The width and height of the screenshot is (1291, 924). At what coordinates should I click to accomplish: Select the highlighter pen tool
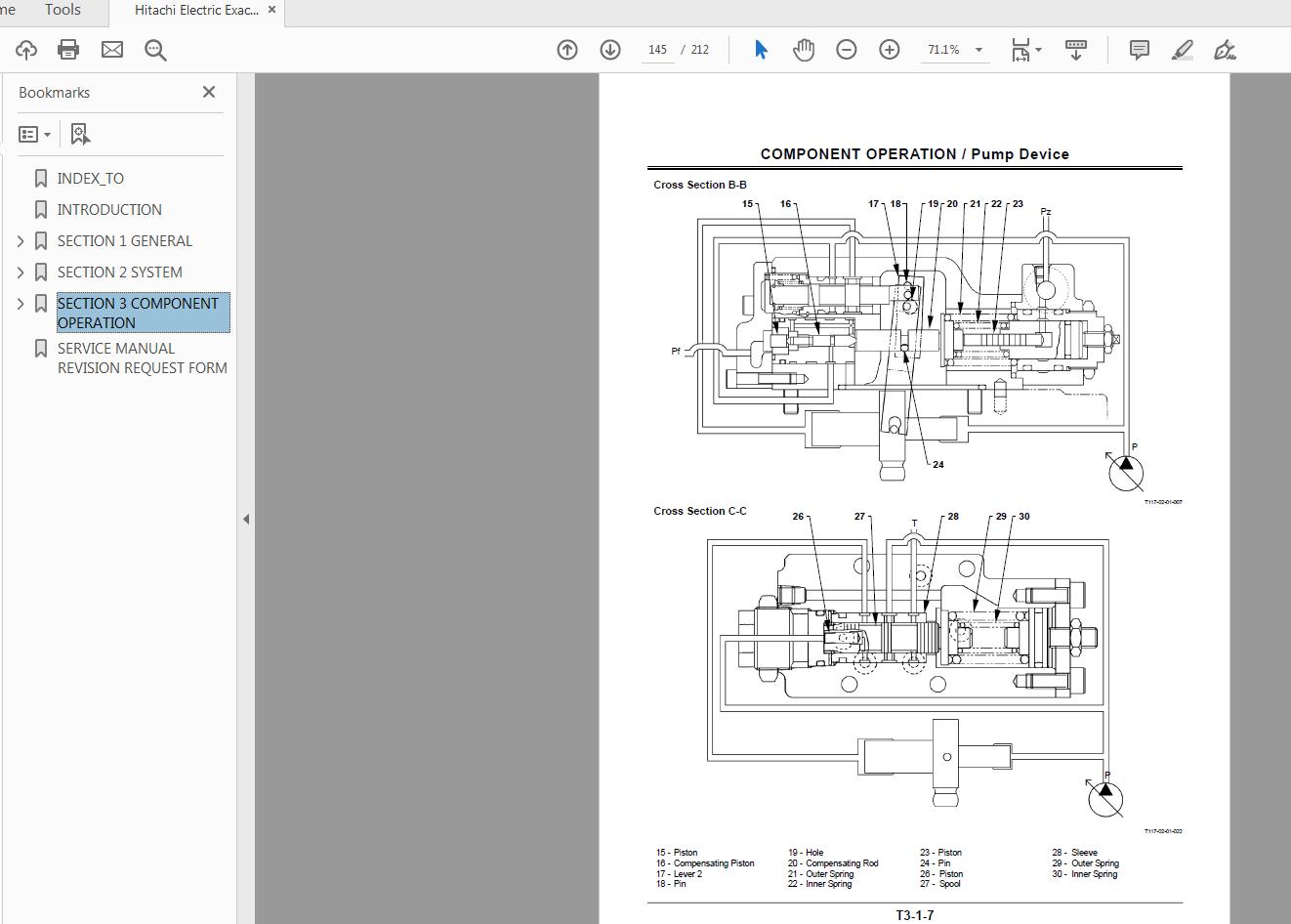point(1182,50)
